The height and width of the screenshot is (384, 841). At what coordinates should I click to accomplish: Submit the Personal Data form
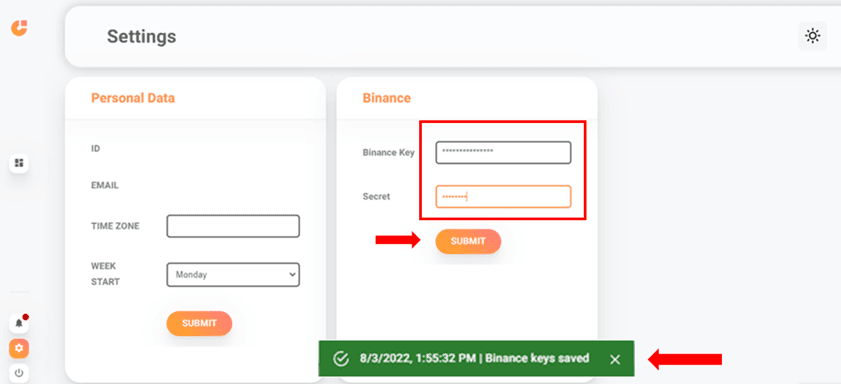point(199,323)
